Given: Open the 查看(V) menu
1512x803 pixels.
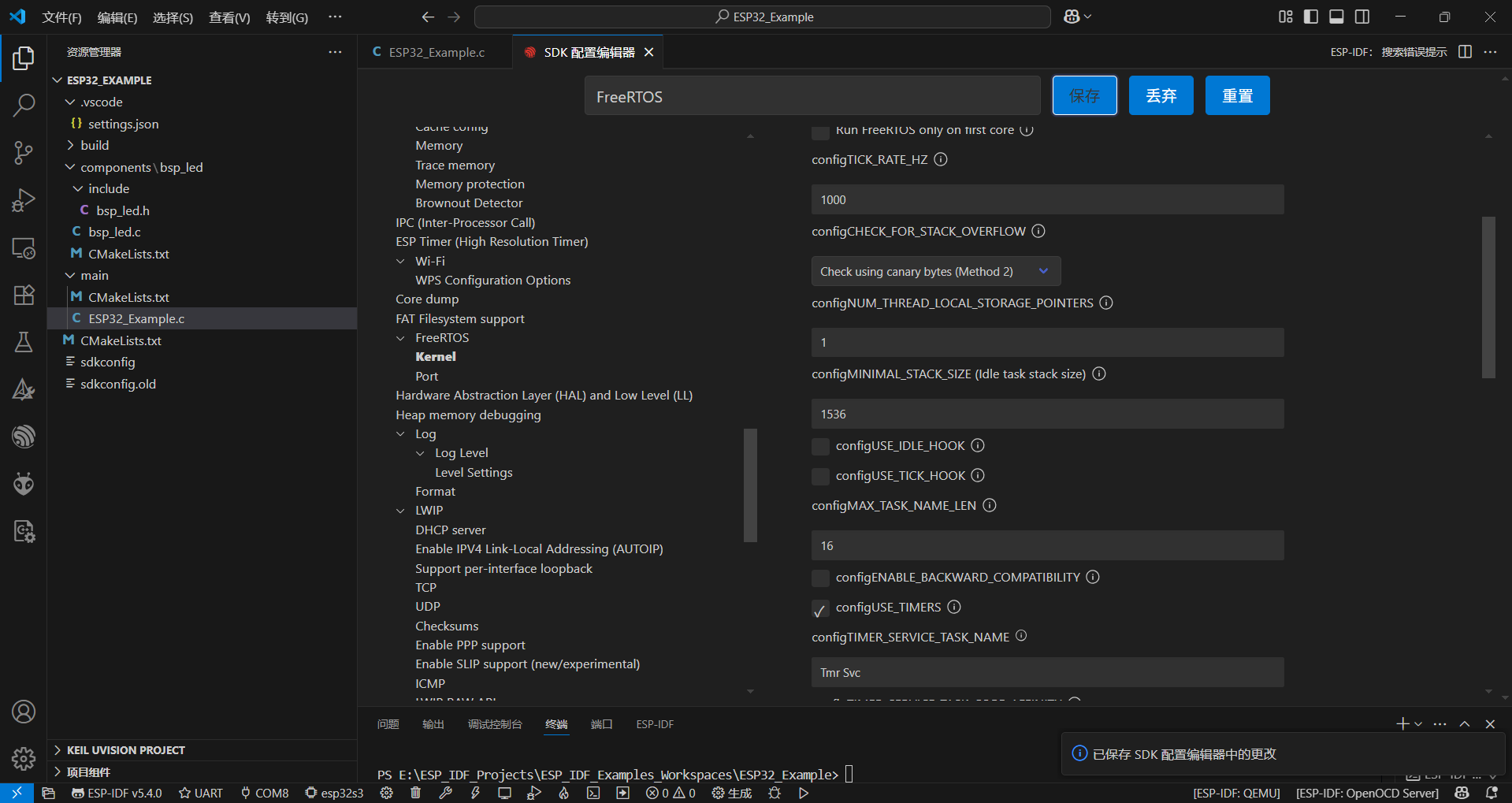Looking at the screenshot, I should 229,17.
